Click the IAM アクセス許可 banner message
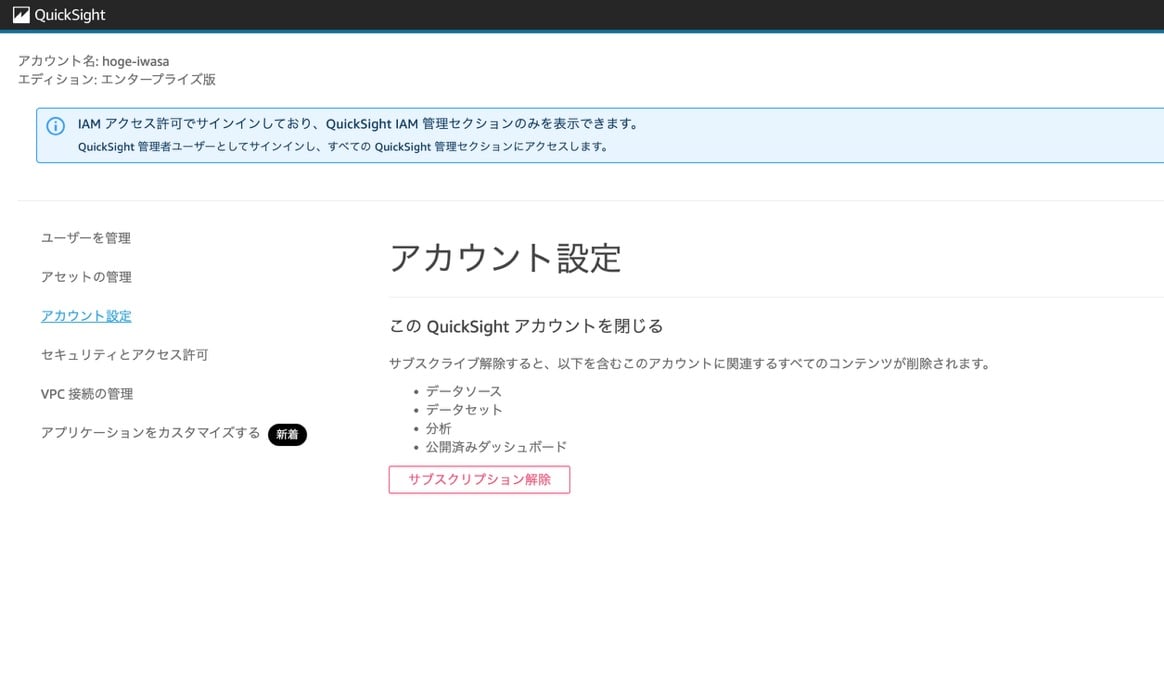This screenshot has height=675, width=1164. click(x=359, y=124)
